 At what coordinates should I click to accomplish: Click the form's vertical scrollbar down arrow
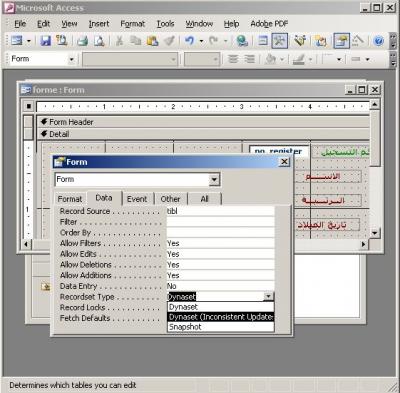[375, 233]
